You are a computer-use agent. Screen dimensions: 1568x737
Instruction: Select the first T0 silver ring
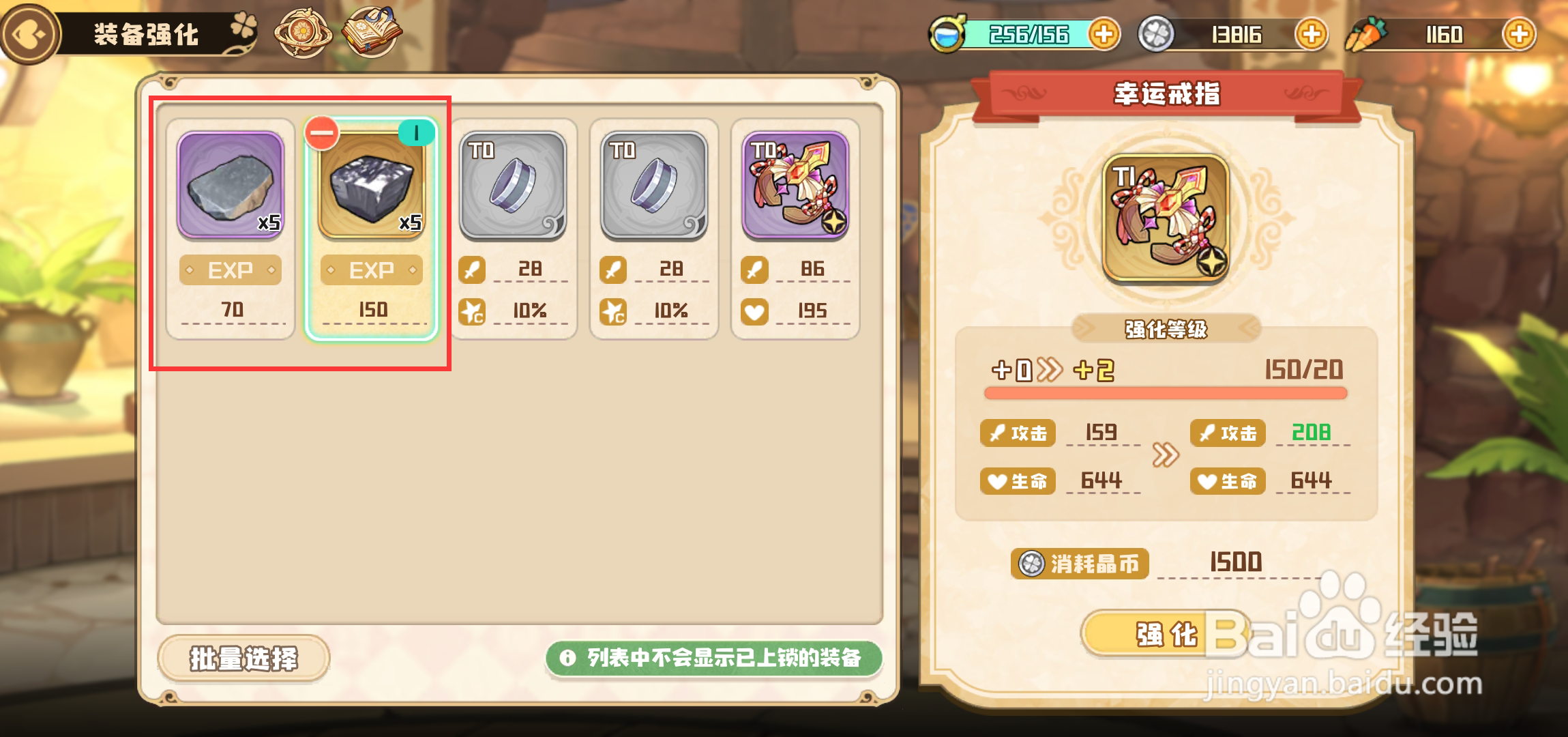point(513,229)
